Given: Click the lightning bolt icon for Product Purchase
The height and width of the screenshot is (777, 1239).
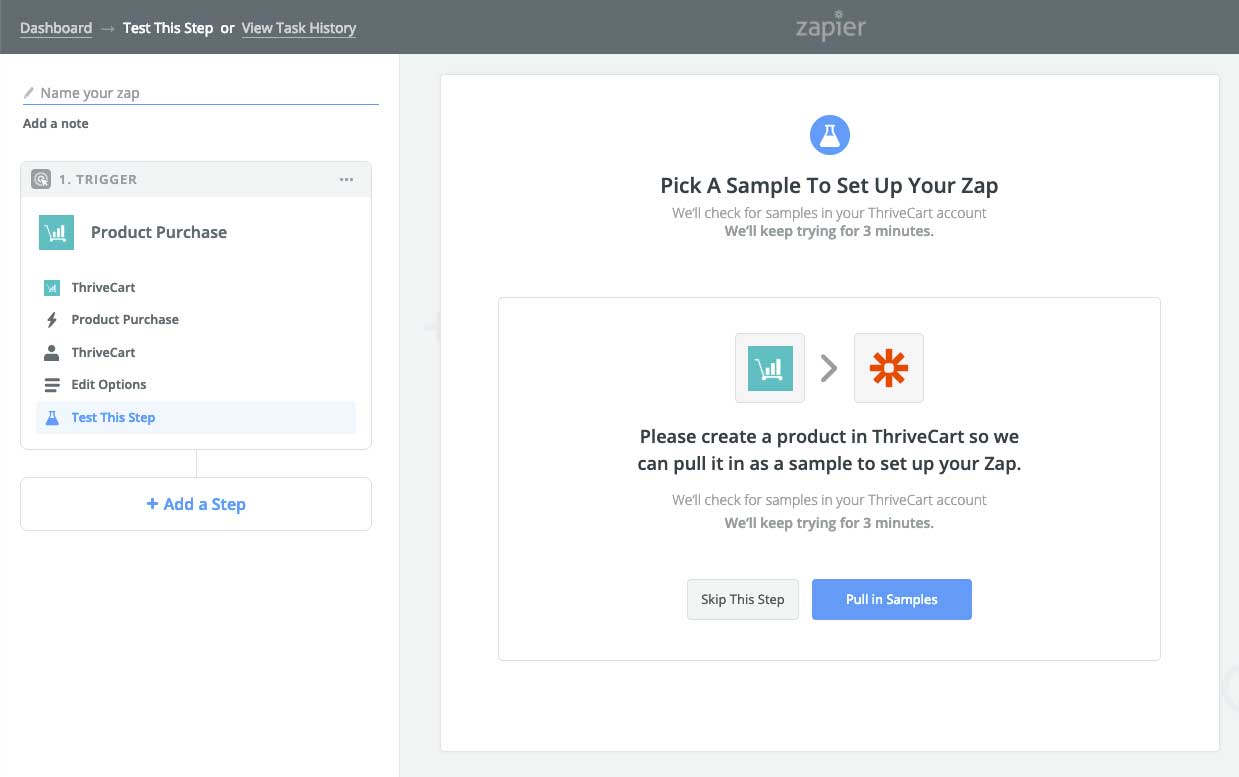Looking at the screenshot, I should coord(52,320).
